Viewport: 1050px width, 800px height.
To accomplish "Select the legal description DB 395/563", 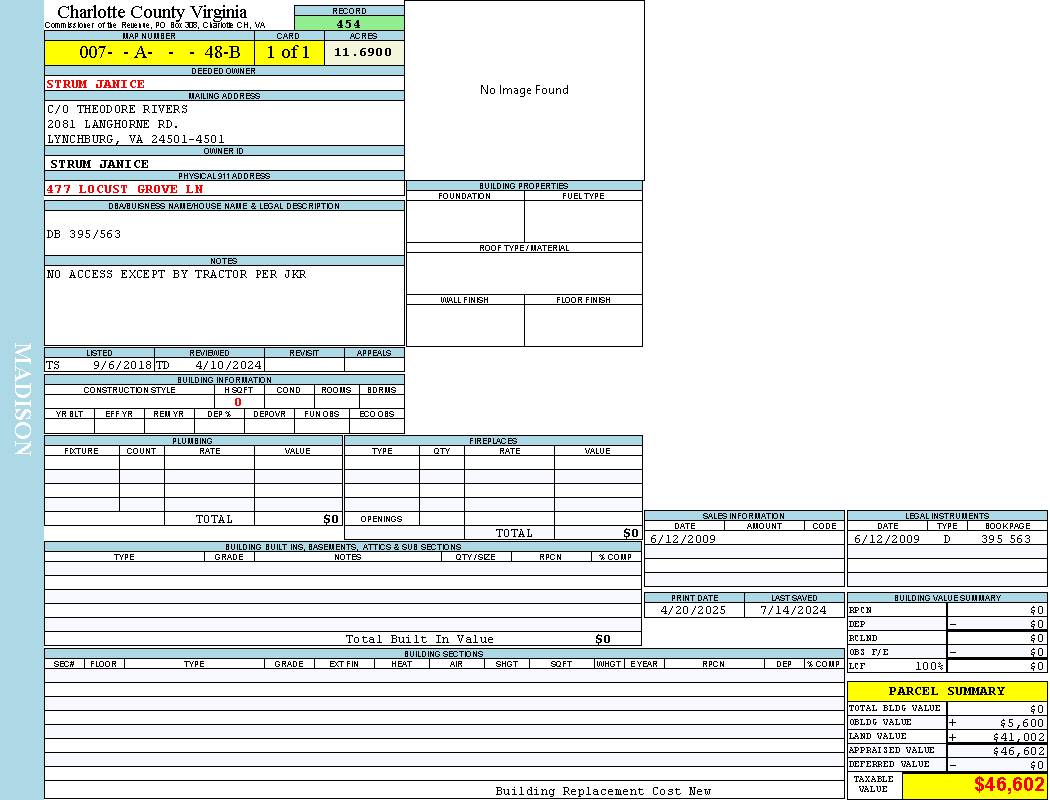I will pyautogui.click(x=84, y=234).
